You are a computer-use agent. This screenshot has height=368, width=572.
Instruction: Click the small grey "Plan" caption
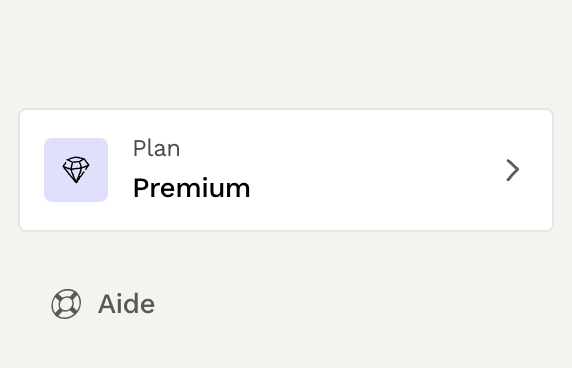[156, 148]
